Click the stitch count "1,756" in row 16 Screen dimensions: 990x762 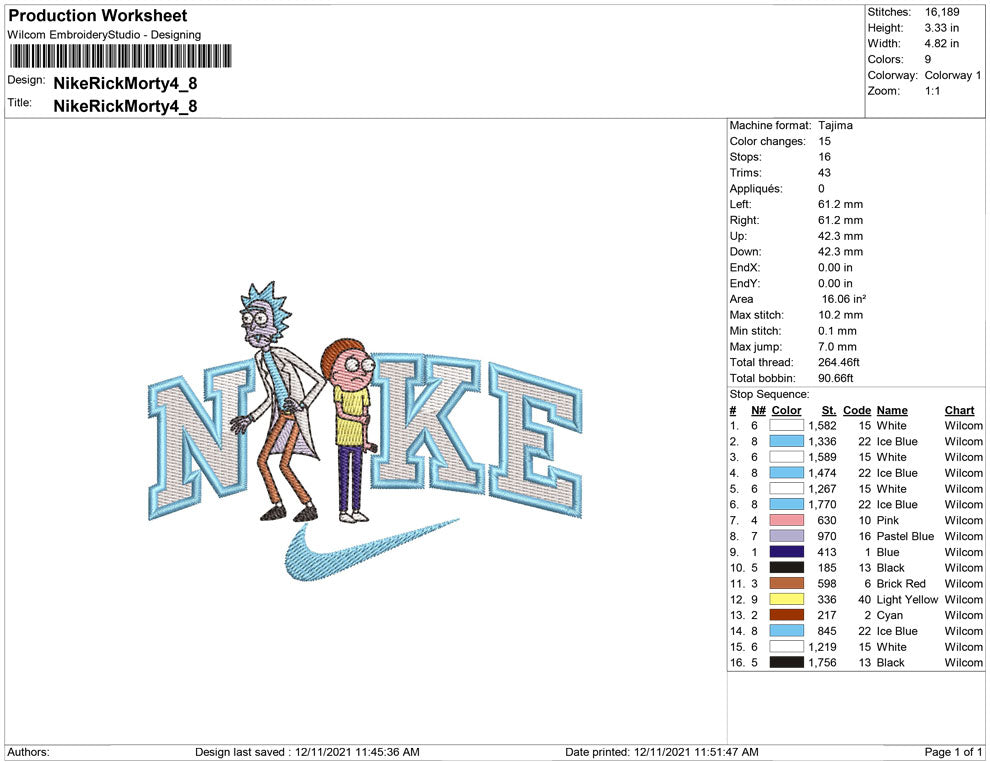(823, 662)
